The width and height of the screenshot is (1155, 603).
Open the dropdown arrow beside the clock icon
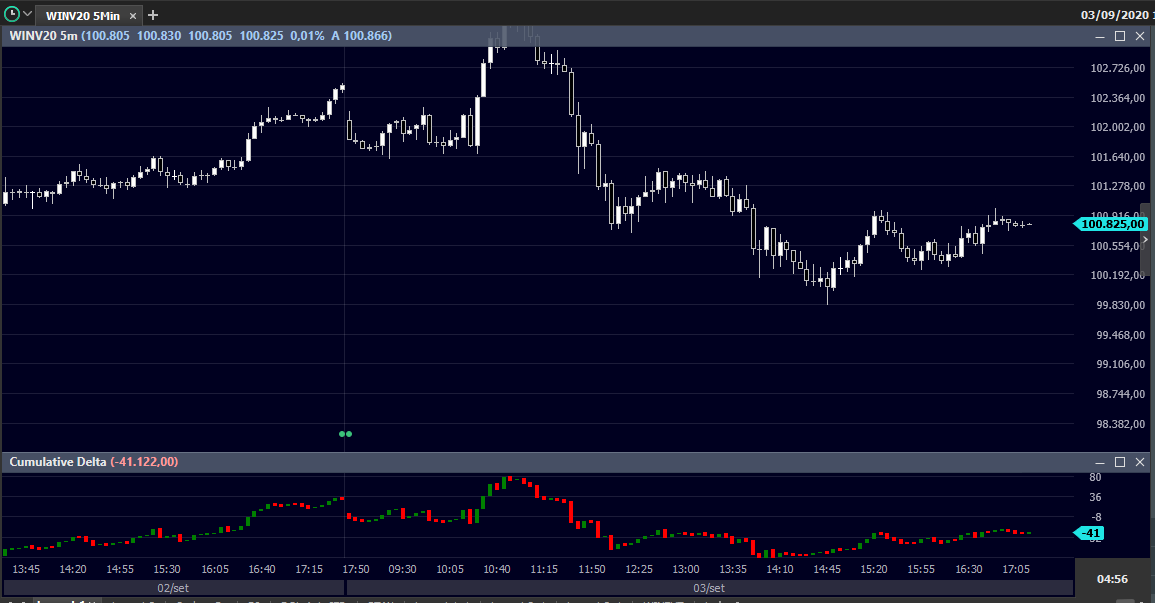tap(28, 14)
